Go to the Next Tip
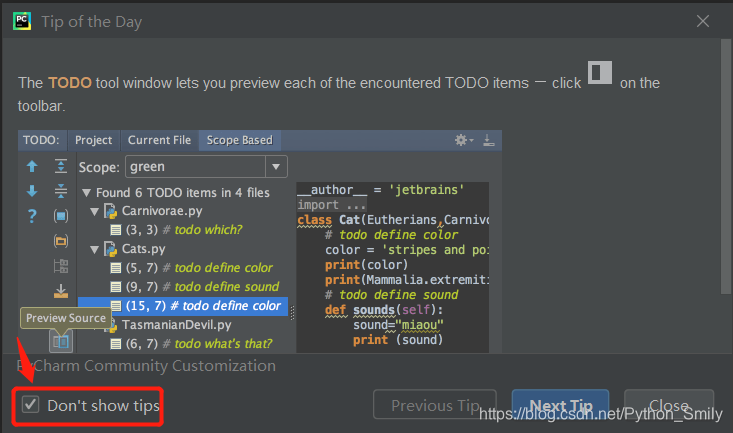 click(560, 404)
